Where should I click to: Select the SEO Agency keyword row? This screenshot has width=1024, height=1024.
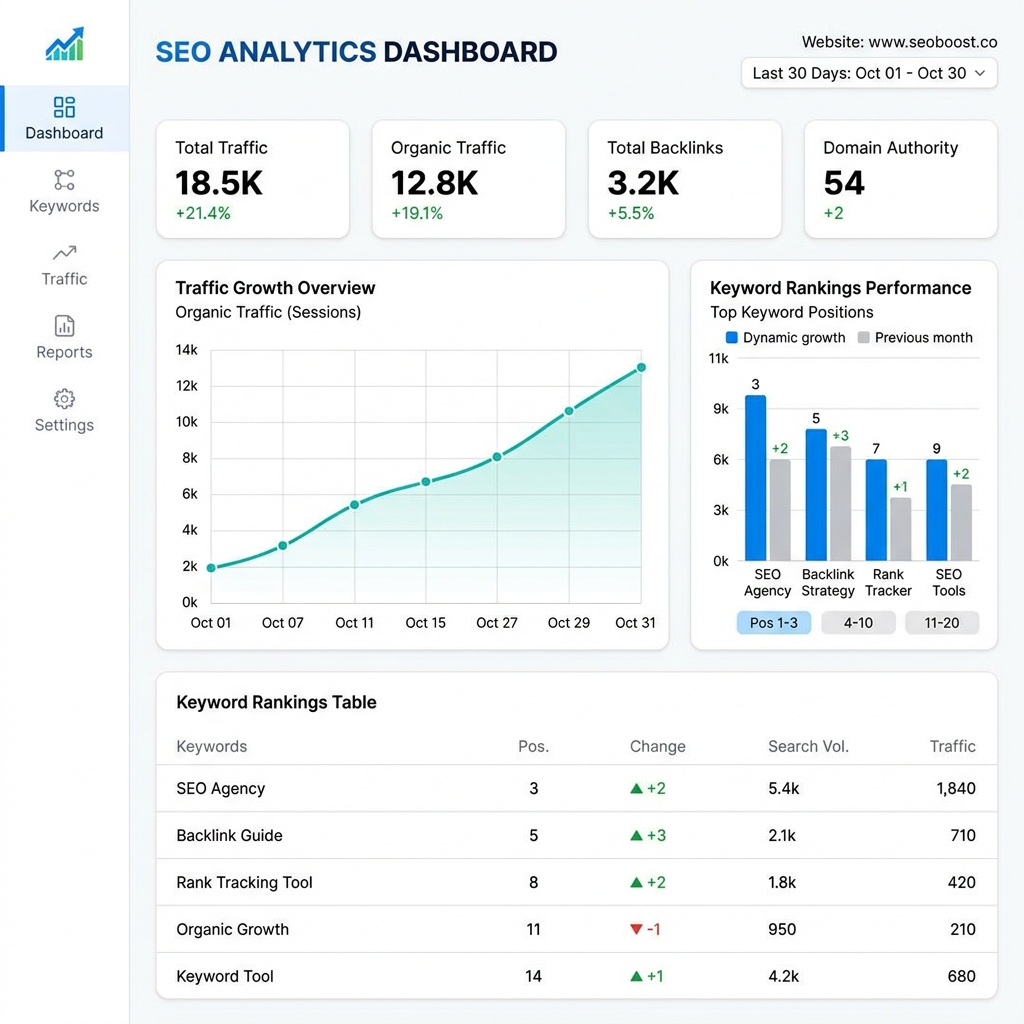point(577,788)
